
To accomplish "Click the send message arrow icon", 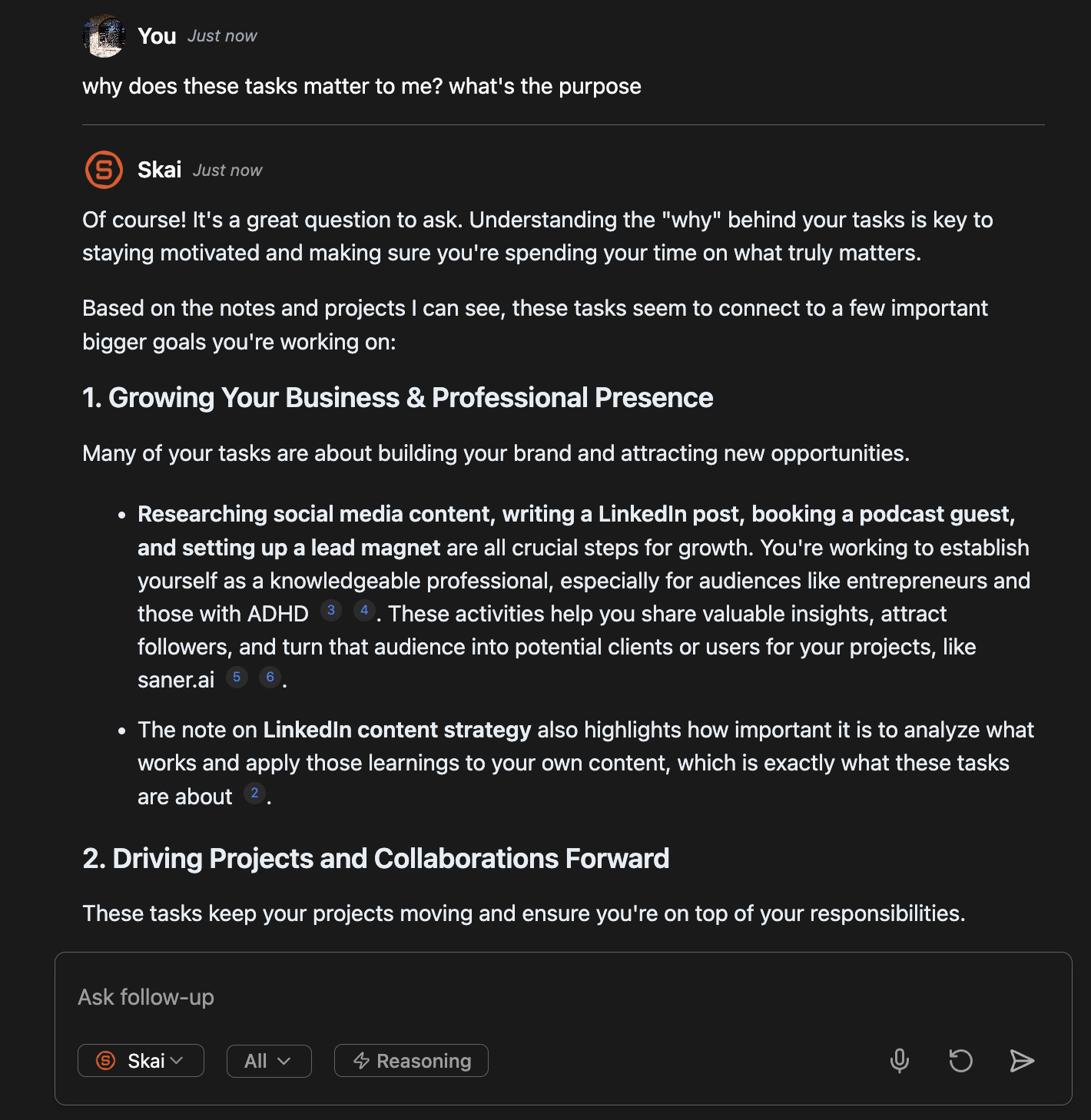I will [x=1021, y=1061].
